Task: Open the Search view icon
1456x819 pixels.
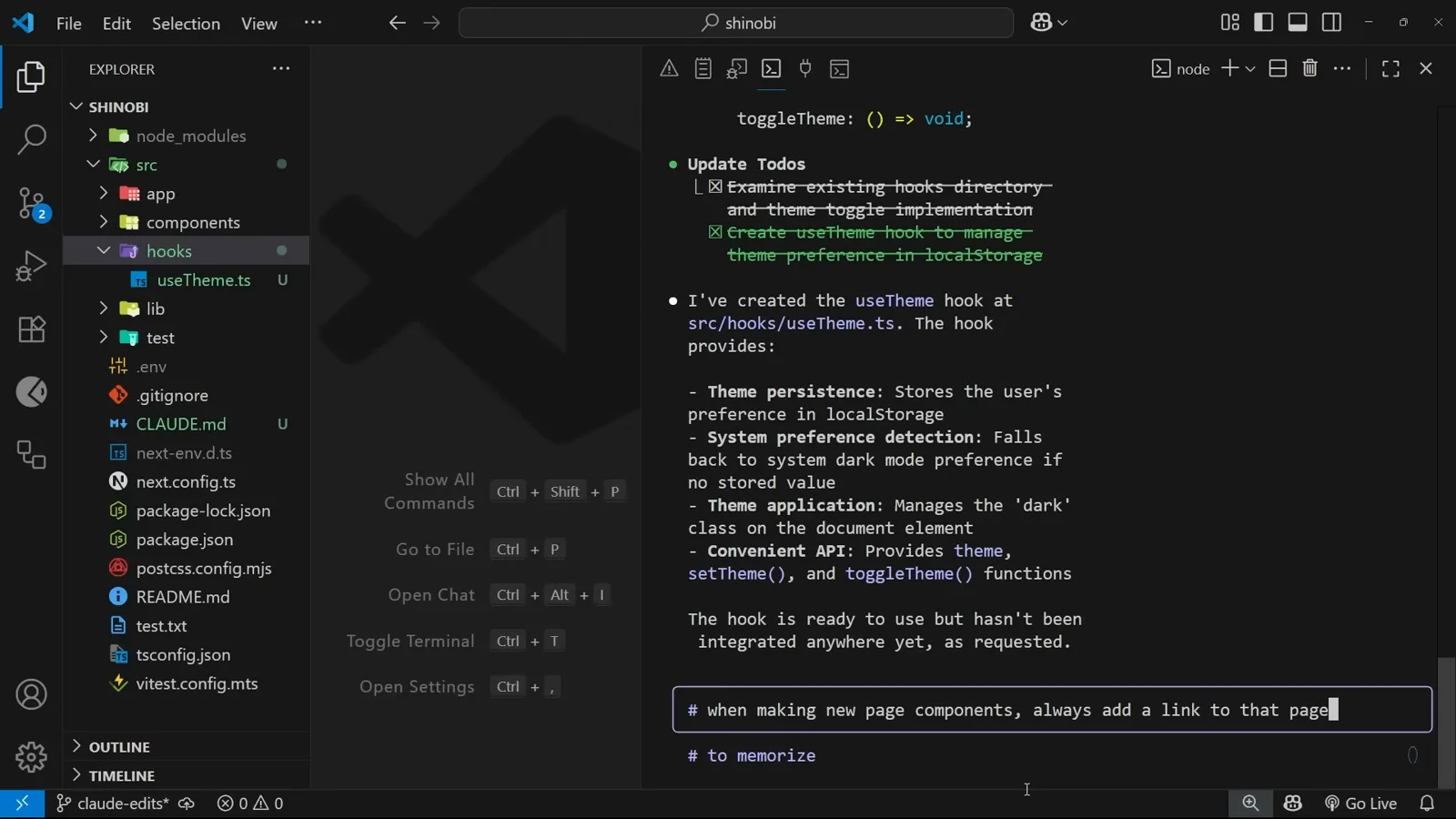Action: click(x=31, y=139)
